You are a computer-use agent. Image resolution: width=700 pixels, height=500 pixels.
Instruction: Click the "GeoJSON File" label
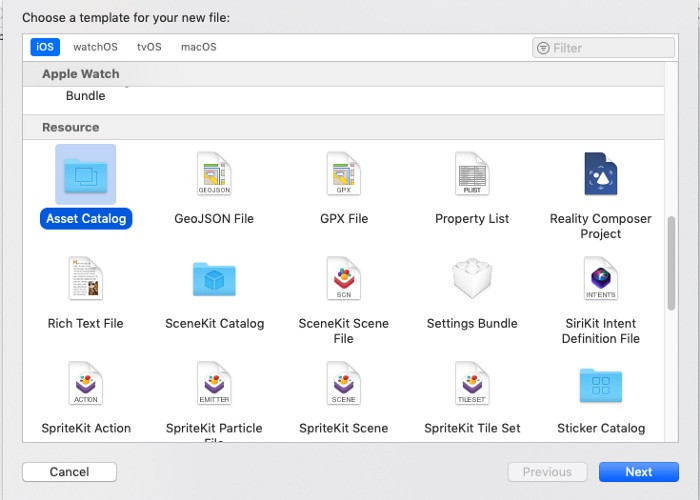tap(214, 219)
